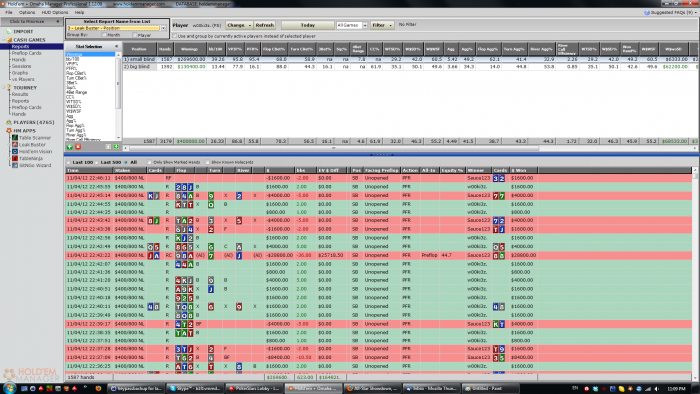
Task: Click the grey icon beside the green bottom-right one
Action: tap(108, 147)
